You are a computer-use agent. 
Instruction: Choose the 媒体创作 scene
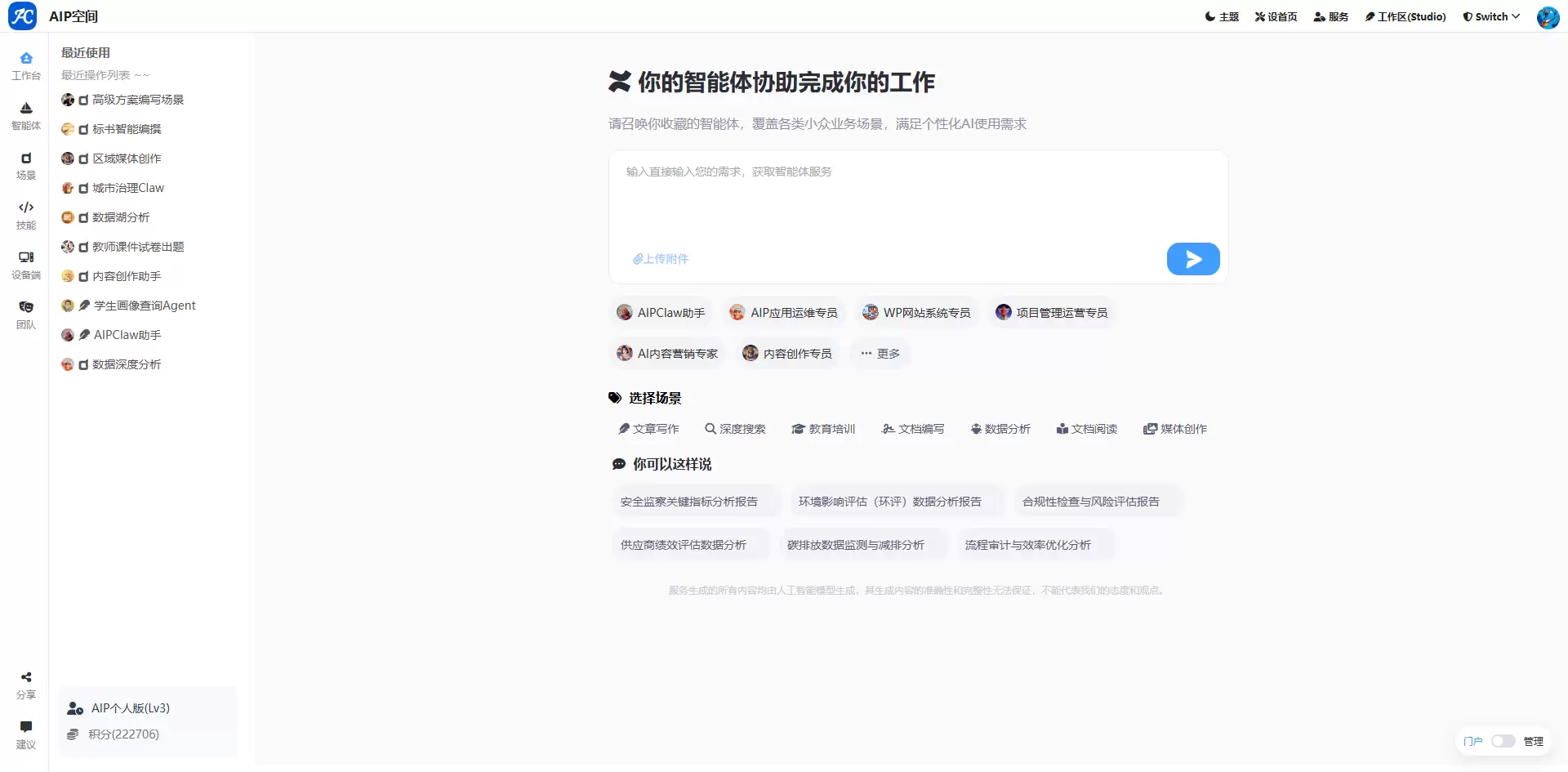pos(1174,429)
